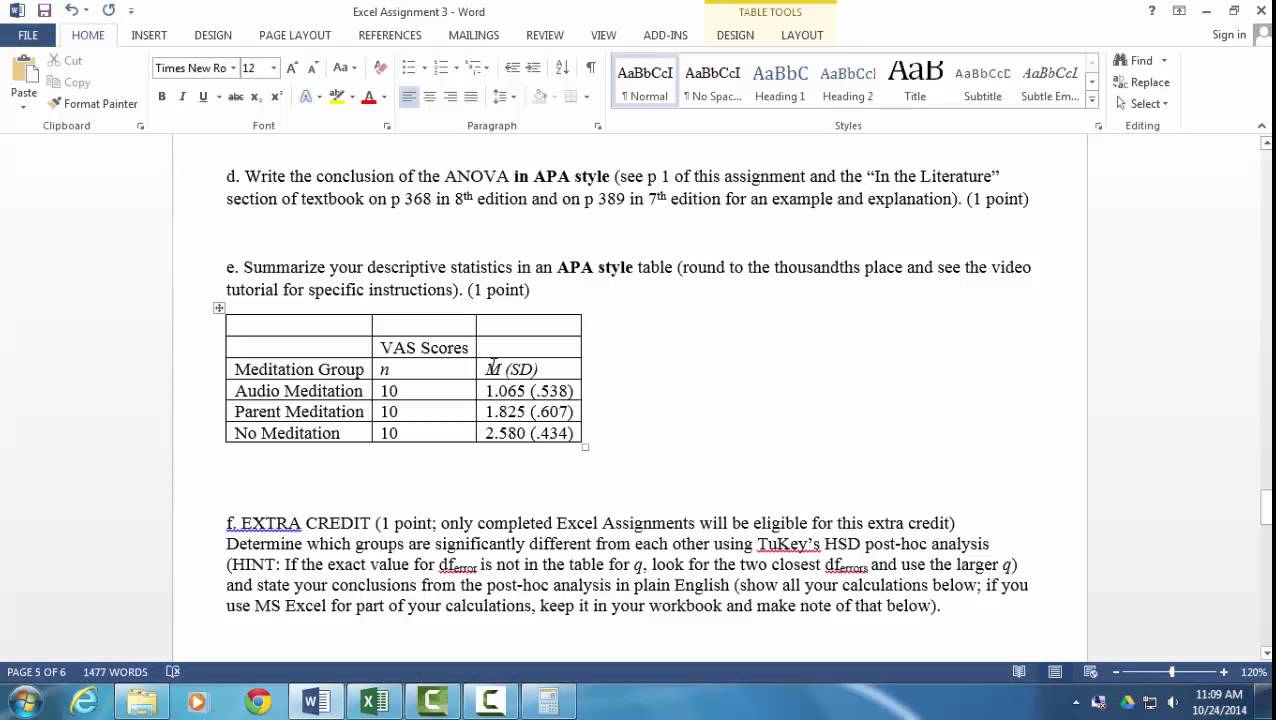This screenshot has width=1276, height=720.
Task: Click the Redo repeat icon
Action: (108, 11)
